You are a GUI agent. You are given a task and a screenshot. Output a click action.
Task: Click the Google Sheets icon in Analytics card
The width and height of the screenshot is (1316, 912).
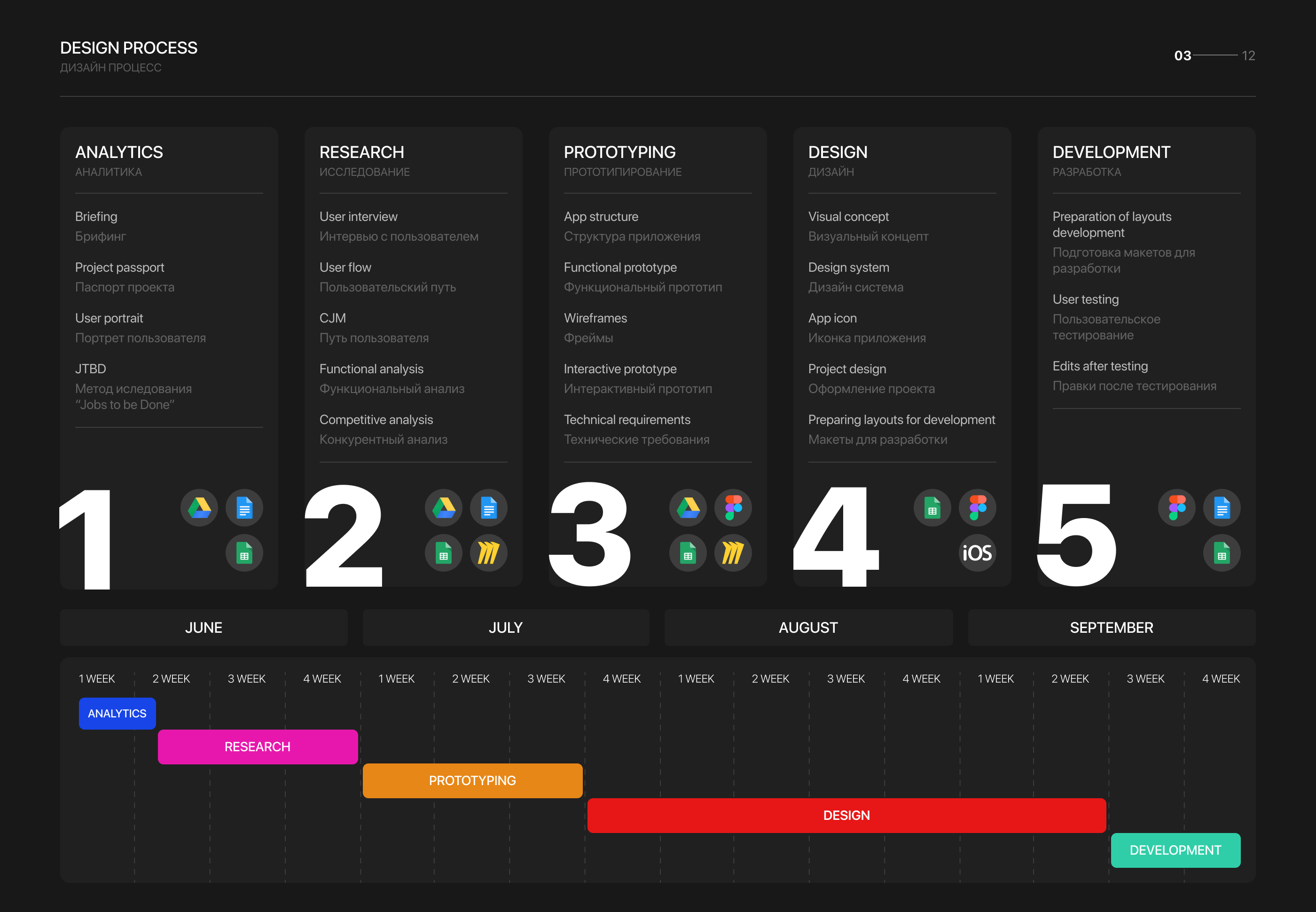pos(244,552)
